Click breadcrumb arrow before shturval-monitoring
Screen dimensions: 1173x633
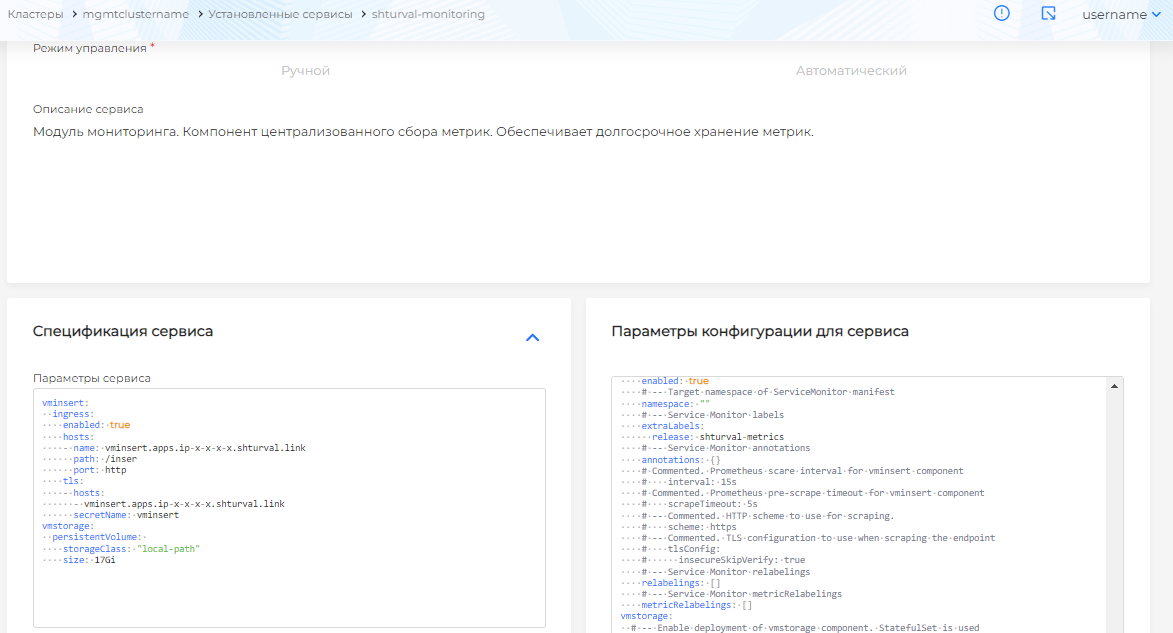pos(364,15)
